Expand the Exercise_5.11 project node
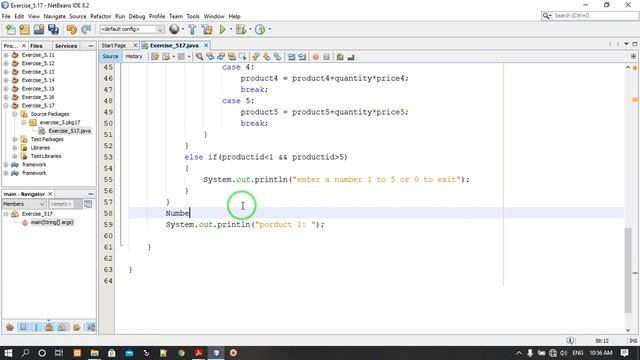This screenshot has height=360, width=640. coord(6,55)
